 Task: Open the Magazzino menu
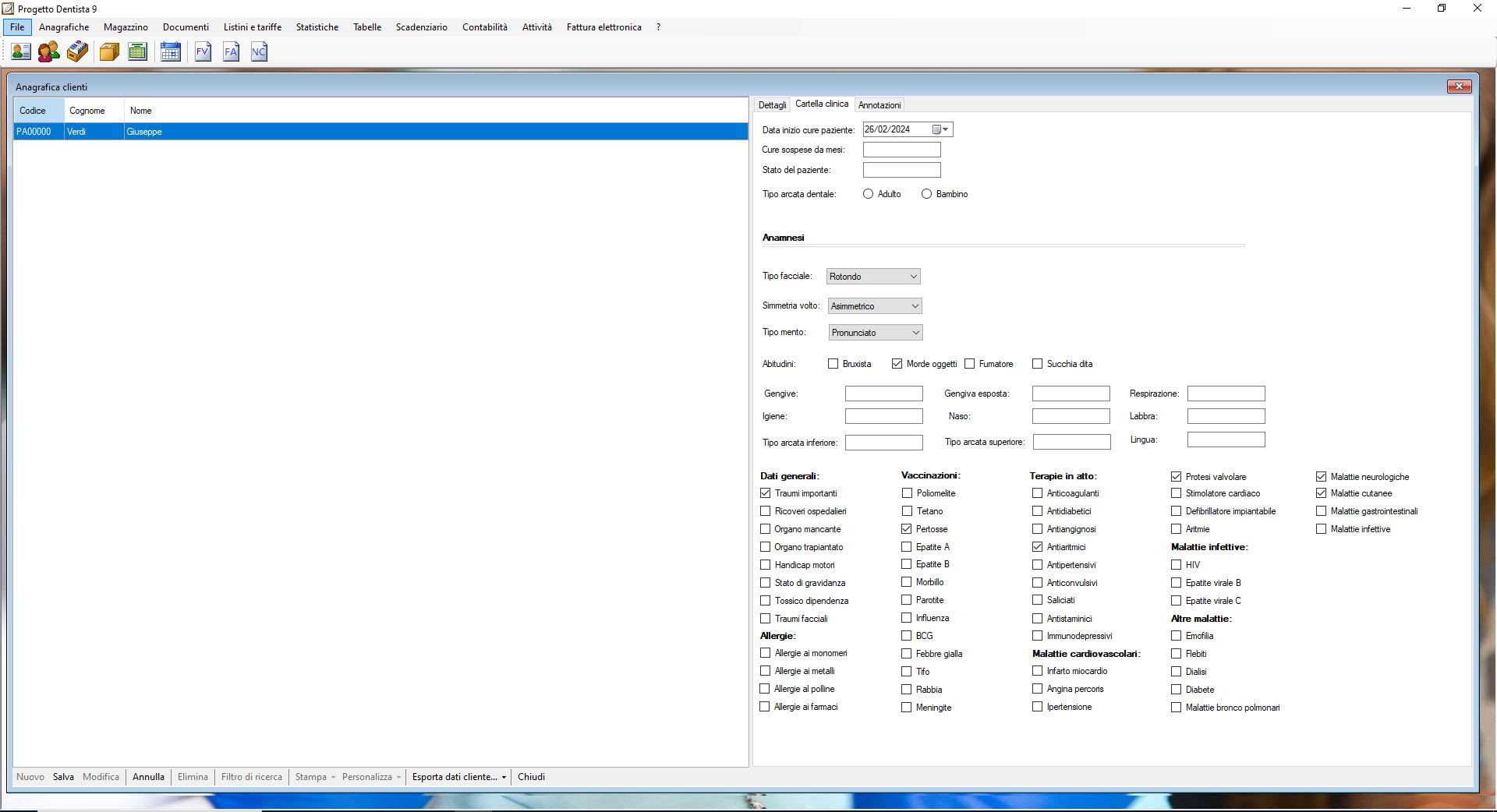pyautogui.click(x=126, y=27)
